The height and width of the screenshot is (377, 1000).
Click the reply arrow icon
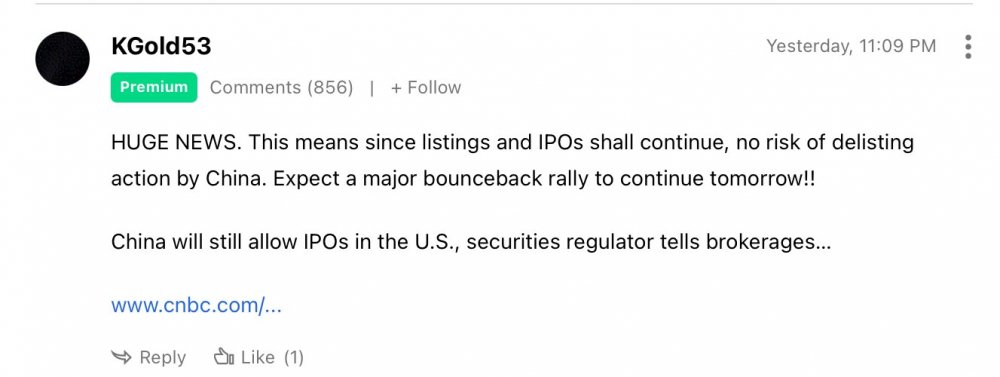pos(121,357)
